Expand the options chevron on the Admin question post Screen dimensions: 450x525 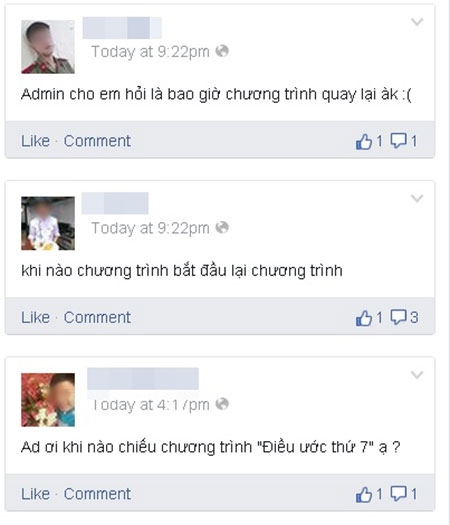(417, 22)
